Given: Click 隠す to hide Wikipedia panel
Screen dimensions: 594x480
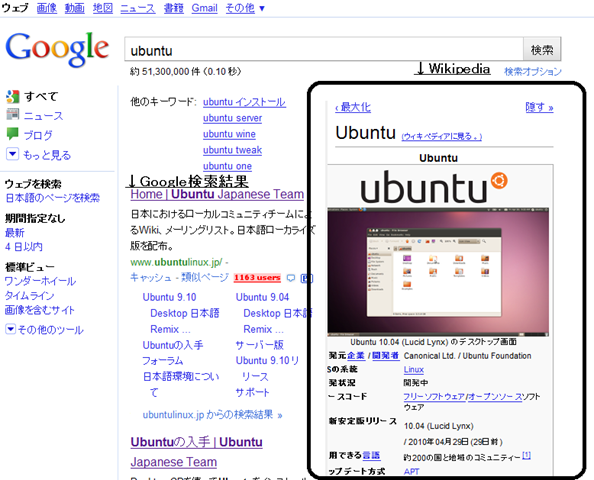Looking at the screenshot, I should click(539, 107).
